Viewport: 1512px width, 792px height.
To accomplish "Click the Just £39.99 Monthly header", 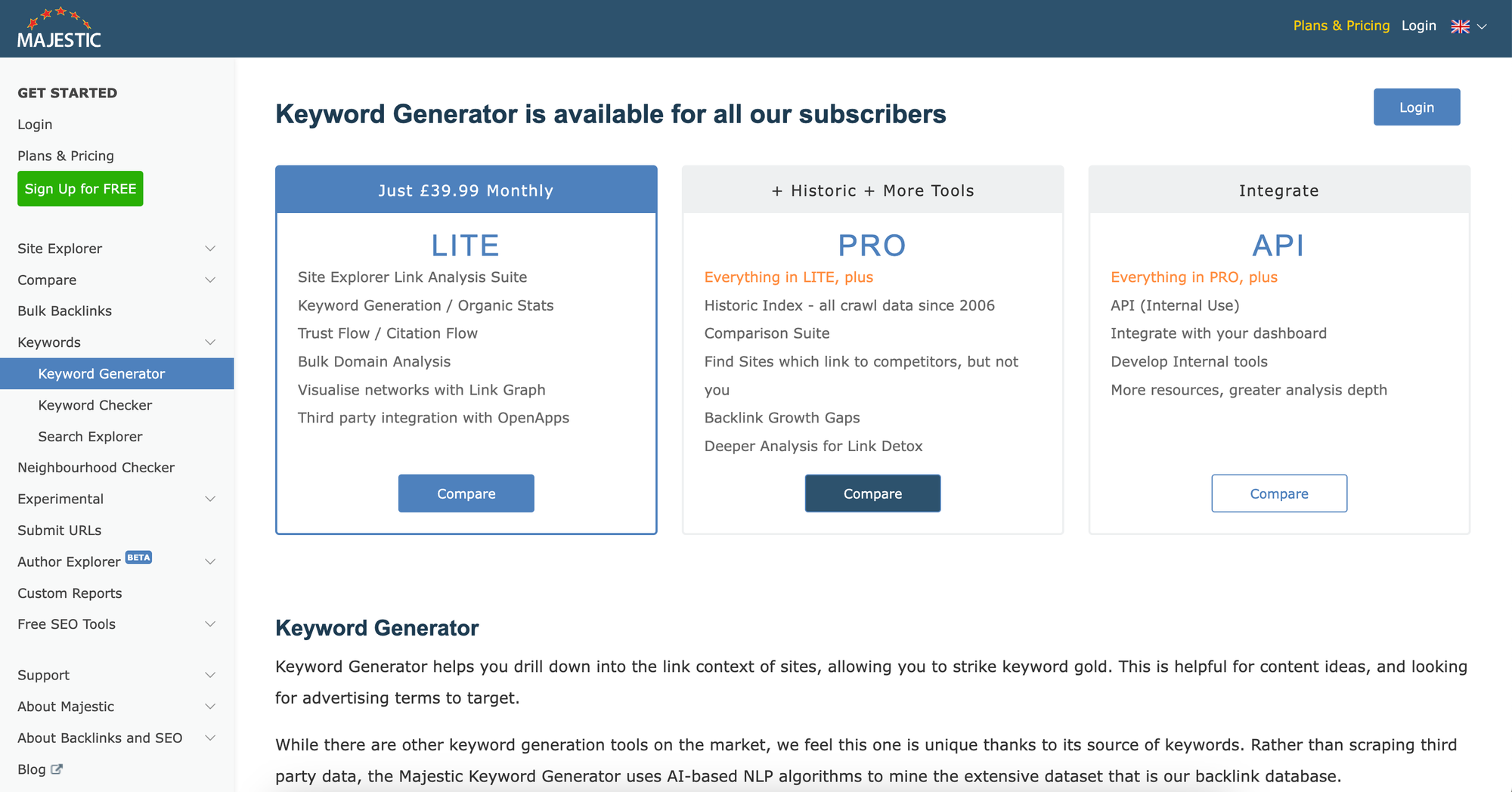I will tap(466, 190).
